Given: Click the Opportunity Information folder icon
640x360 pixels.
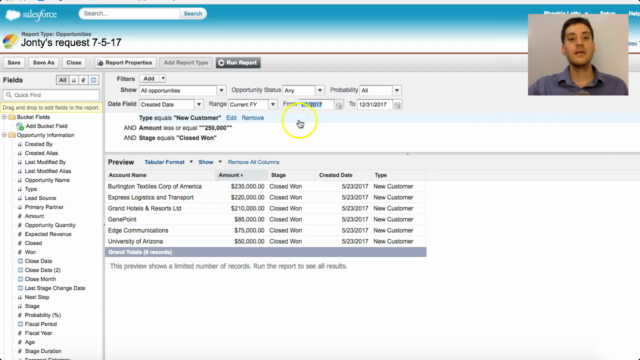Looking at the screenshot, I should click(12, 135).
